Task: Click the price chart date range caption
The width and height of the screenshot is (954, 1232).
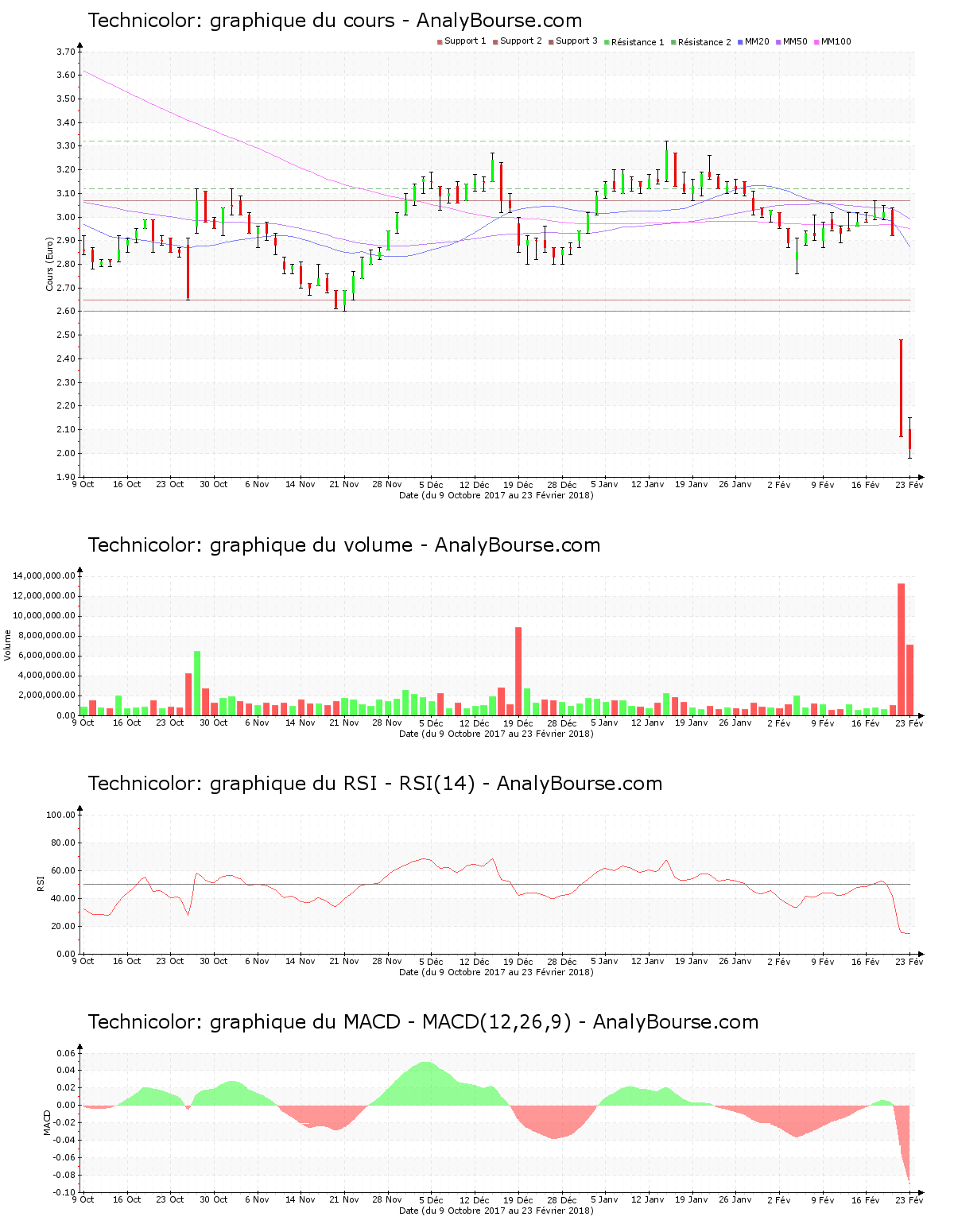Action: pyautogui.click(x=496, y=495)
